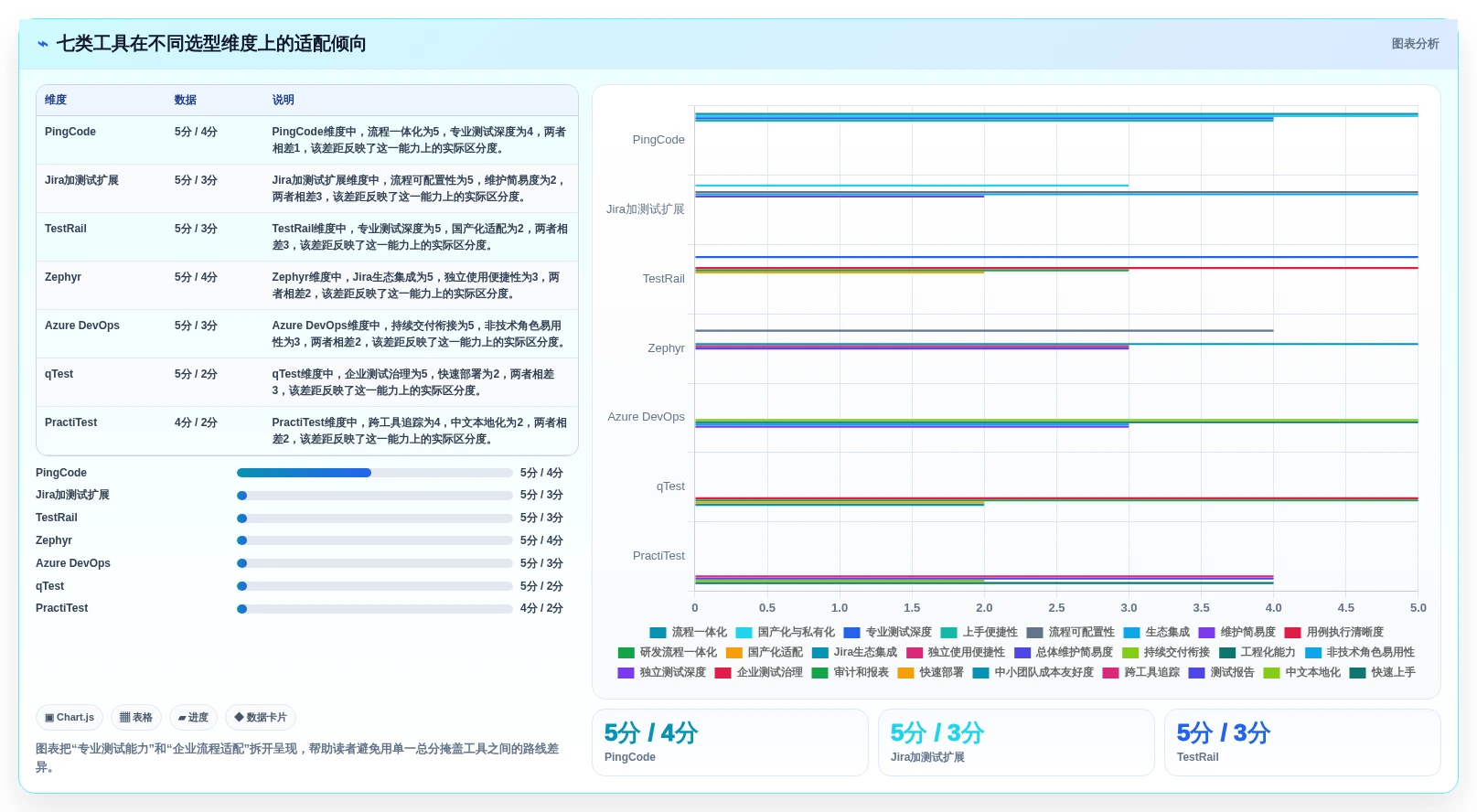Click the 4分 / 2分 value in PractiTest table row

point(196,422)
